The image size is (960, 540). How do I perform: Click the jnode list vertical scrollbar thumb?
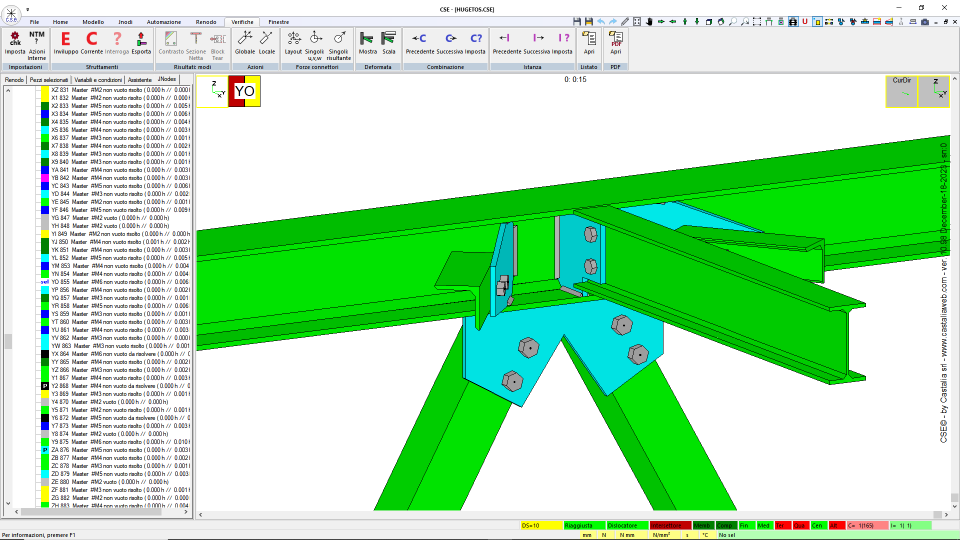point(8,341)
